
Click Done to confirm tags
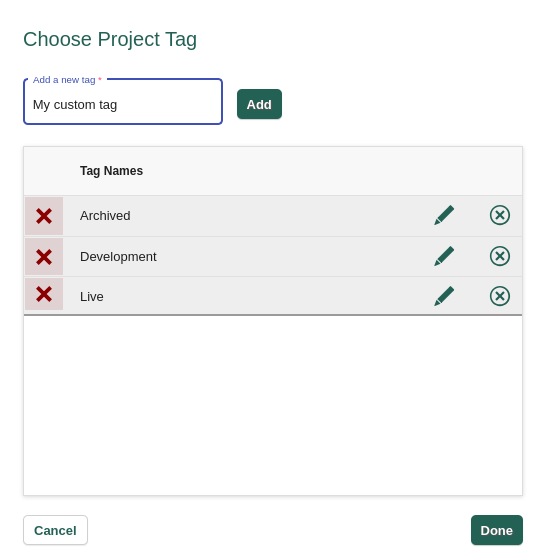tap(496, 530)
